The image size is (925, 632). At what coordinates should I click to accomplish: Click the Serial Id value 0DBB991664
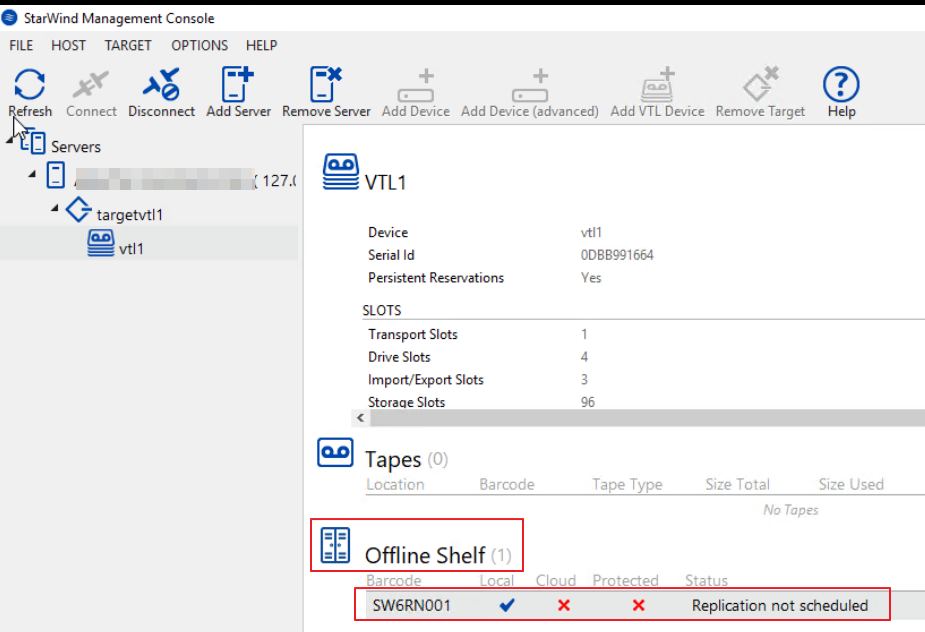[617, 255]
